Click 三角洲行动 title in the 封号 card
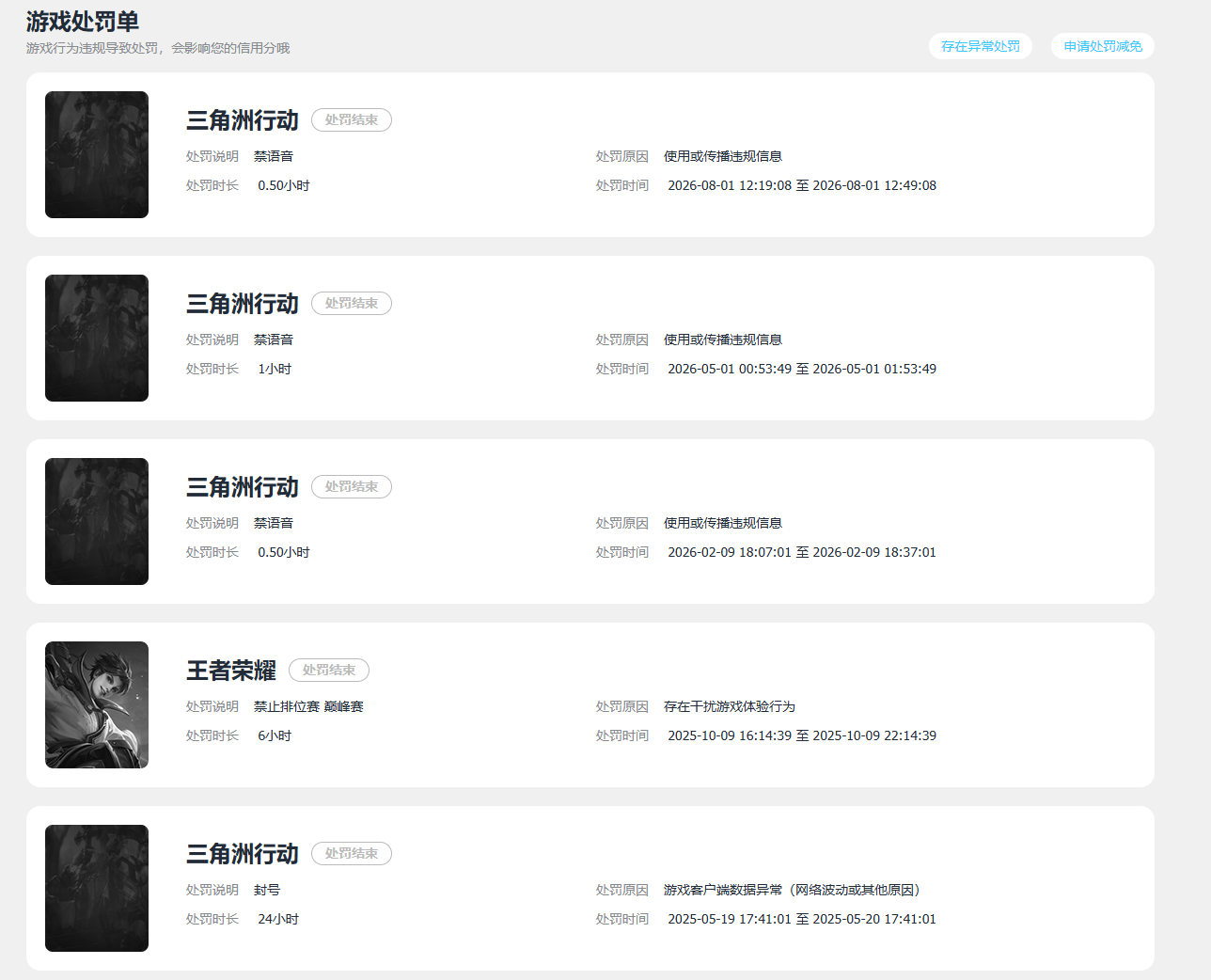The image size is (1211, 980). click(243, 854)
